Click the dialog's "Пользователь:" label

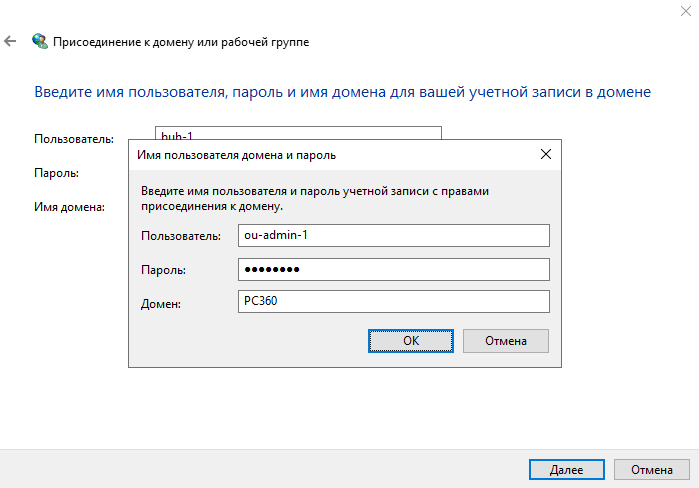tap(180, 236)
